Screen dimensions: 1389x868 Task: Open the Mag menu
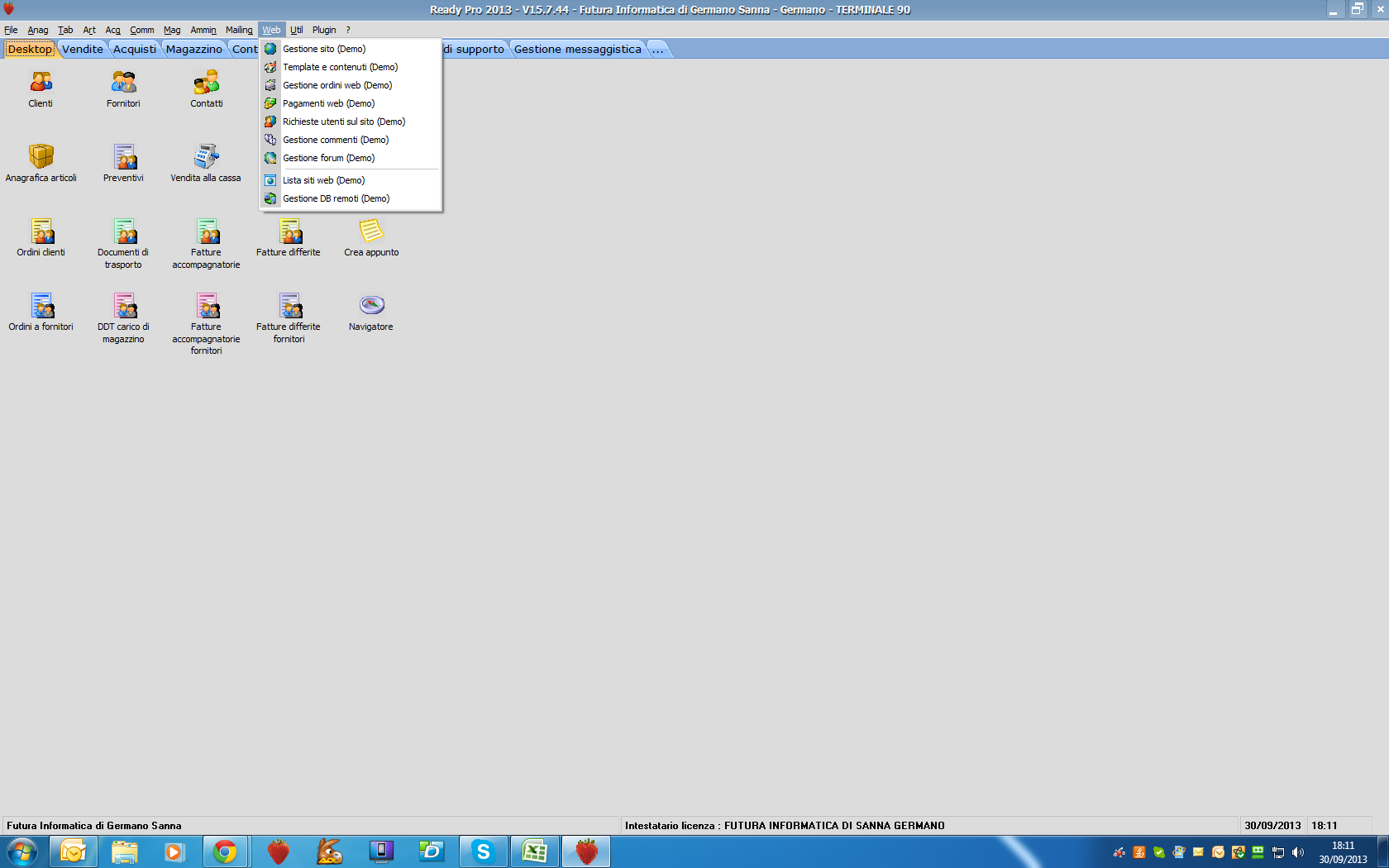[172, 30]
